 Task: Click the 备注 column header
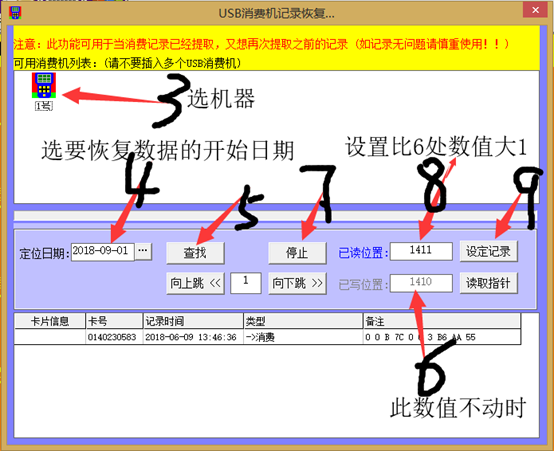coord(442,321)
